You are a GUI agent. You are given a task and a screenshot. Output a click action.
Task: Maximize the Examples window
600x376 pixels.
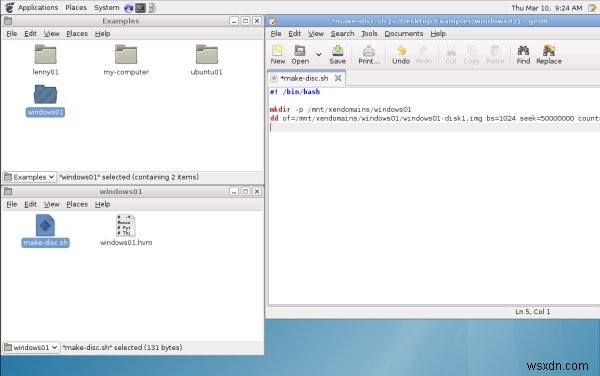tap(246, 21)
